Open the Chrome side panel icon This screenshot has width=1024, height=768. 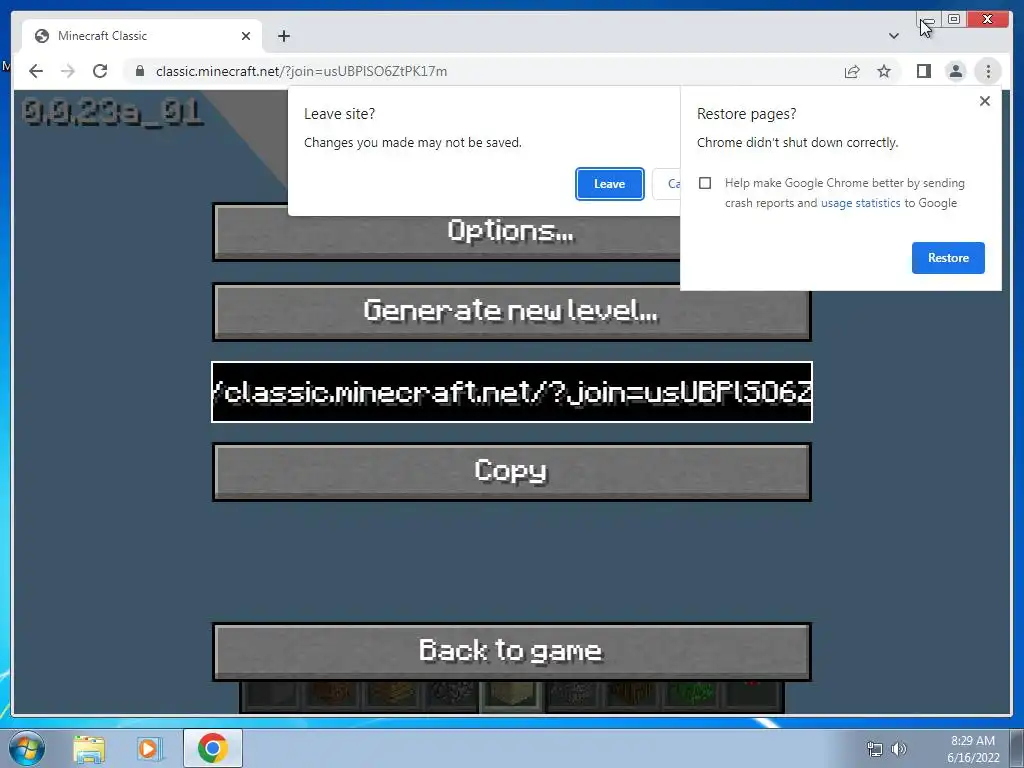(923, 71)
